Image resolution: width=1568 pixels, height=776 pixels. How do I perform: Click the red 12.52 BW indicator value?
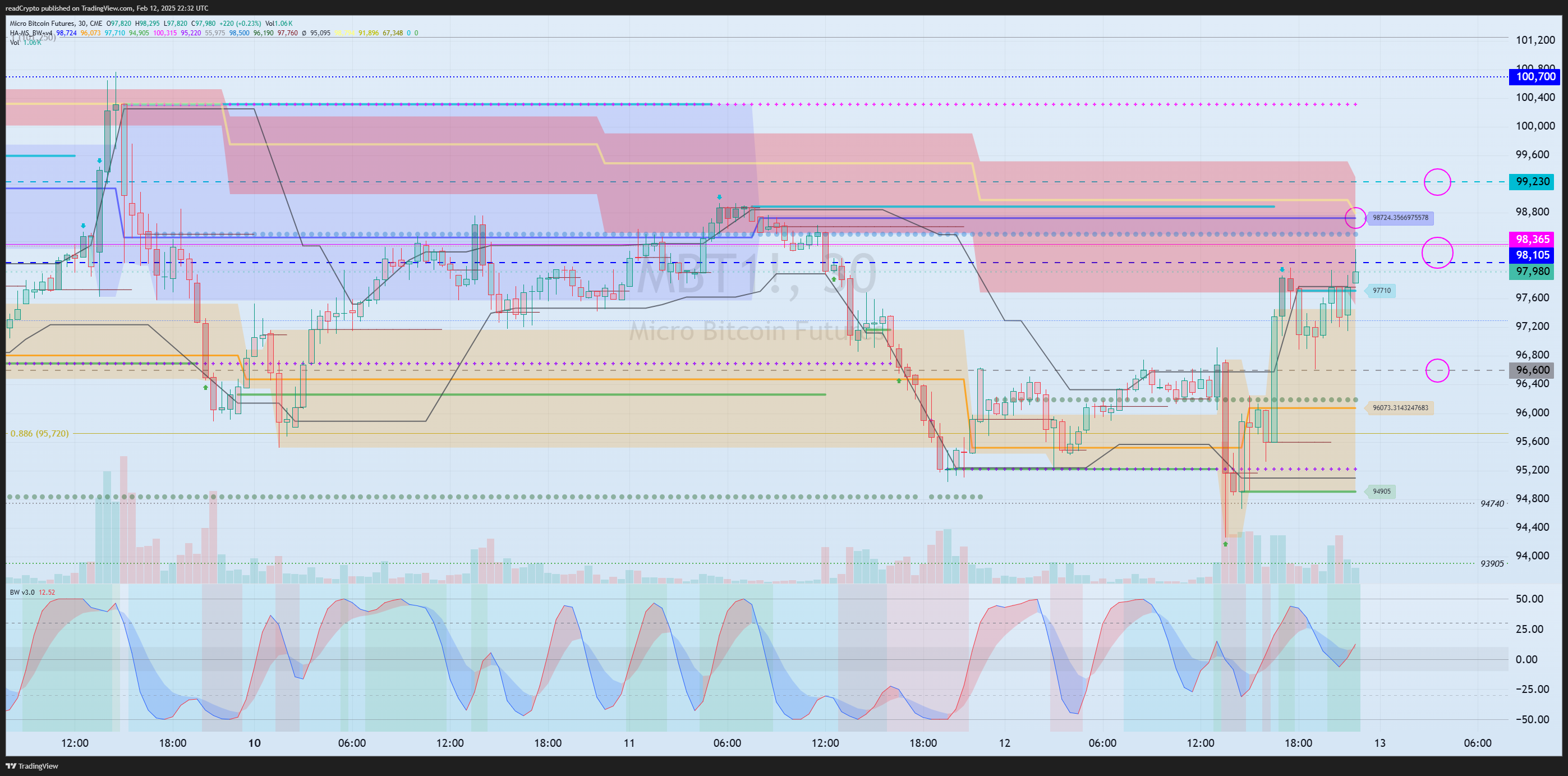[x=47, y=592]
